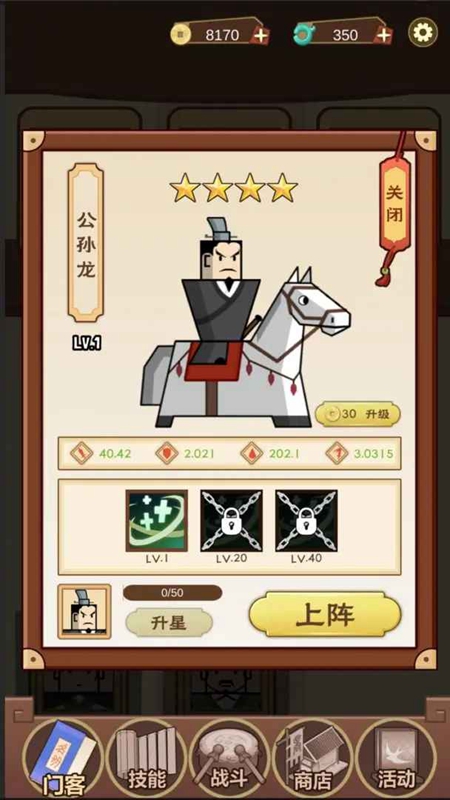Deploy hero with 上阵 button
Image resolution: width=450 pixels, height=800 pixels.
325,615
